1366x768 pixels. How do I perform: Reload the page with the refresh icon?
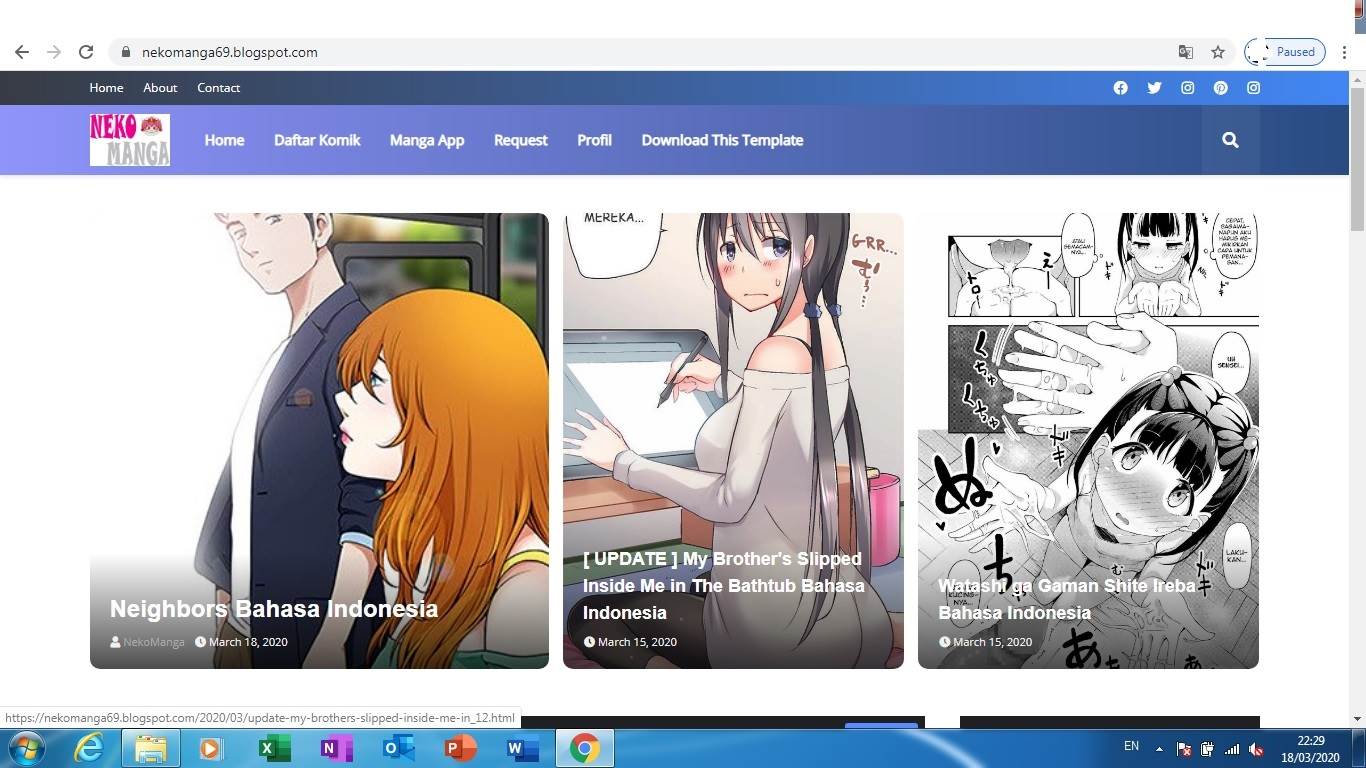(x=86, y=51)
